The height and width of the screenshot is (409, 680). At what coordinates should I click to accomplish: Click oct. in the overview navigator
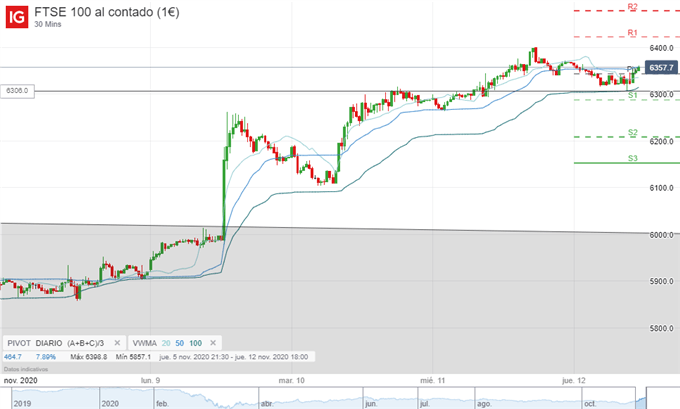[x=590, y=403]
